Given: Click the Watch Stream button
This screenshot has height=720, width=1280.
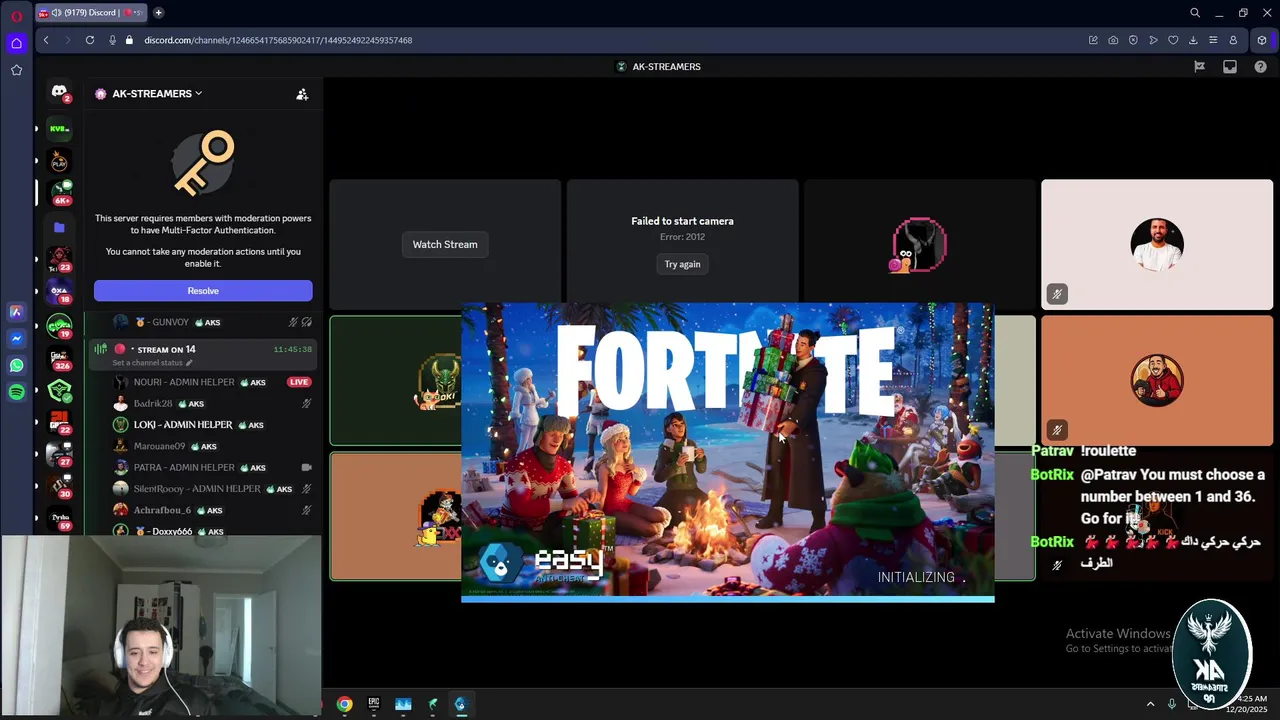Looking at the screenshot, I should tap(445, 244).
